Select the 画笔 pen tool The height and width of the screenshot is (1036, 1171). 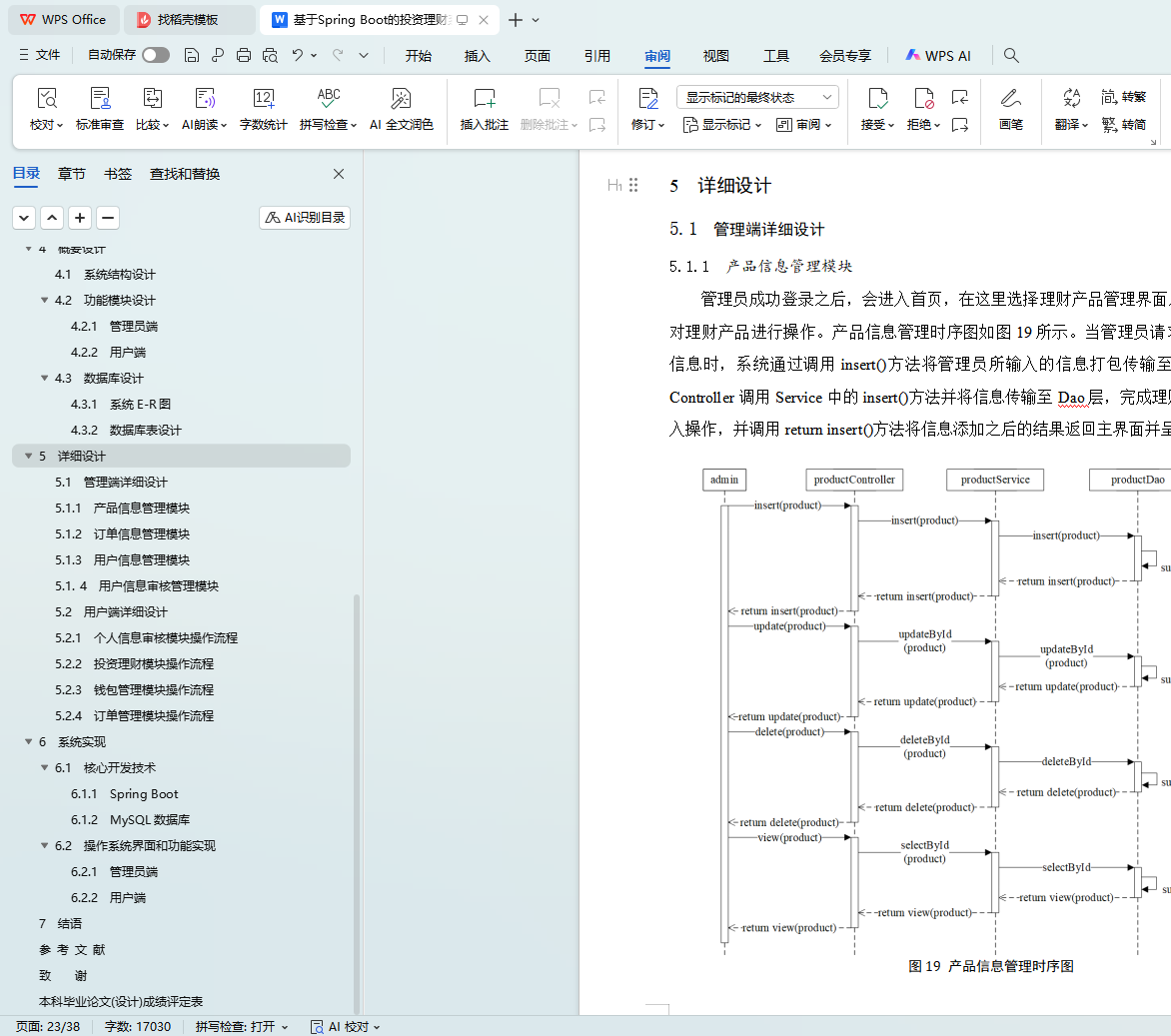[x=1010, y=109]
